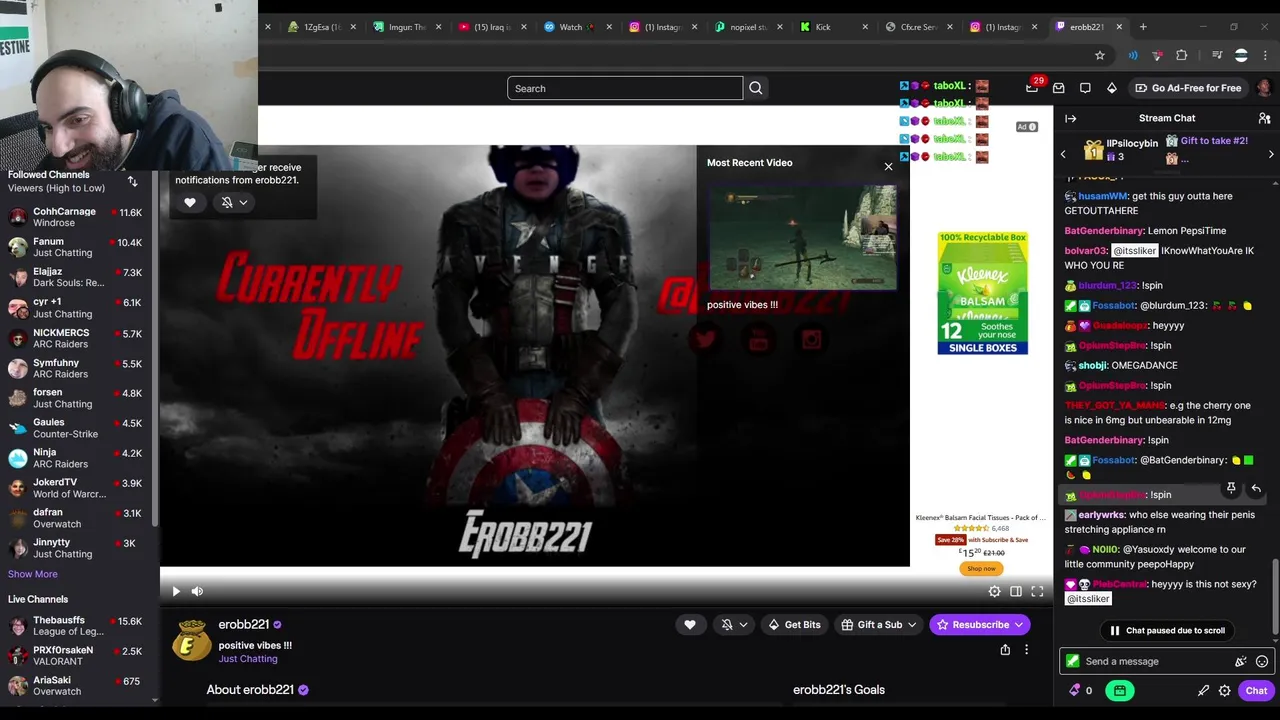Screen dimensions: 1280x720
Task: Click the purple Chat send button
Action: (1256, 690)
